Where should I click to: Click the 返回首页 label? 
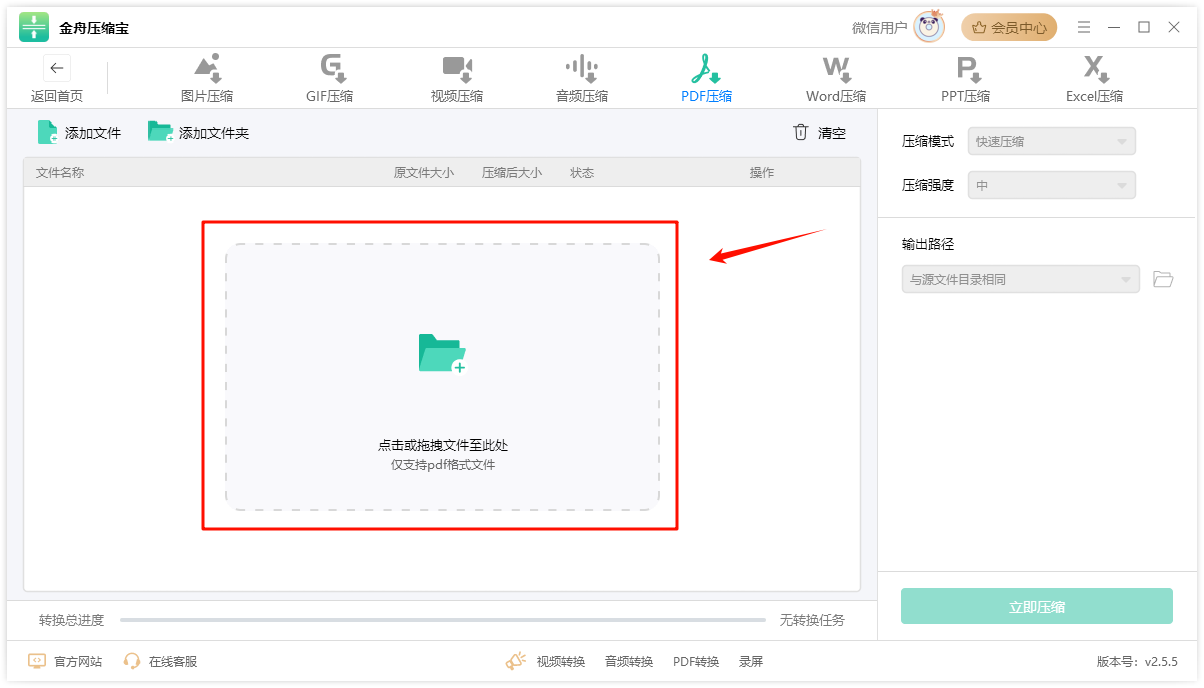pyautogui.click(x=57, y=96)
